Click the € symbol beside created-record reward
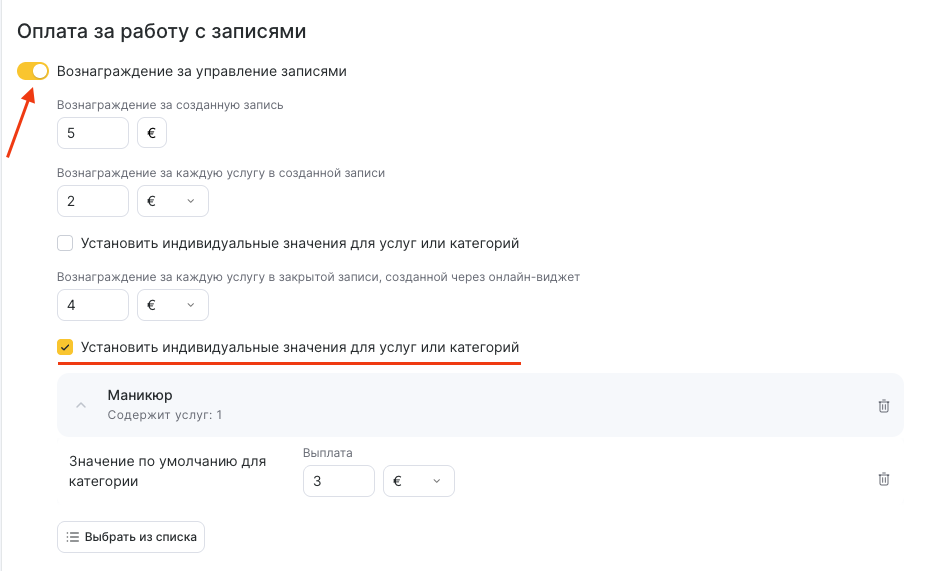 (151, 133)
